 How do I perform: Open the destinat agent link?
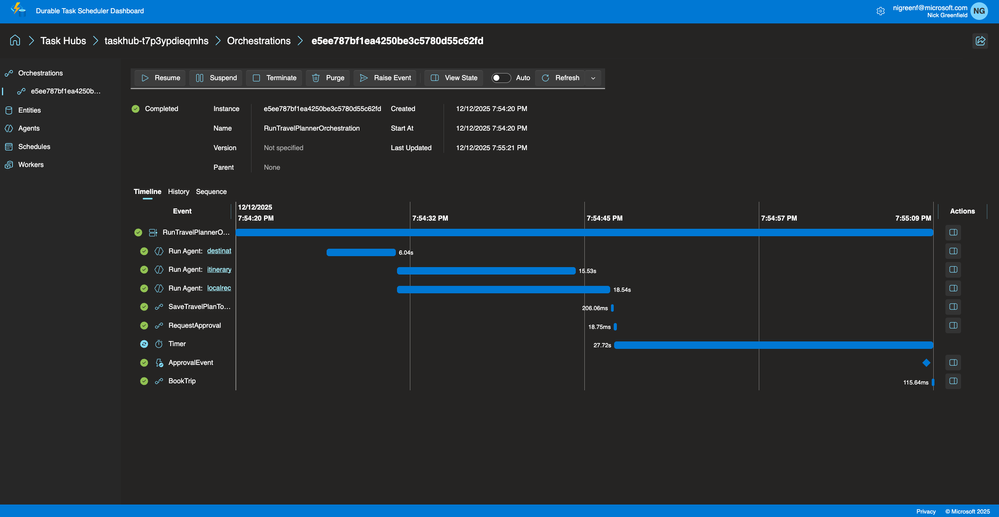[219, 251]
